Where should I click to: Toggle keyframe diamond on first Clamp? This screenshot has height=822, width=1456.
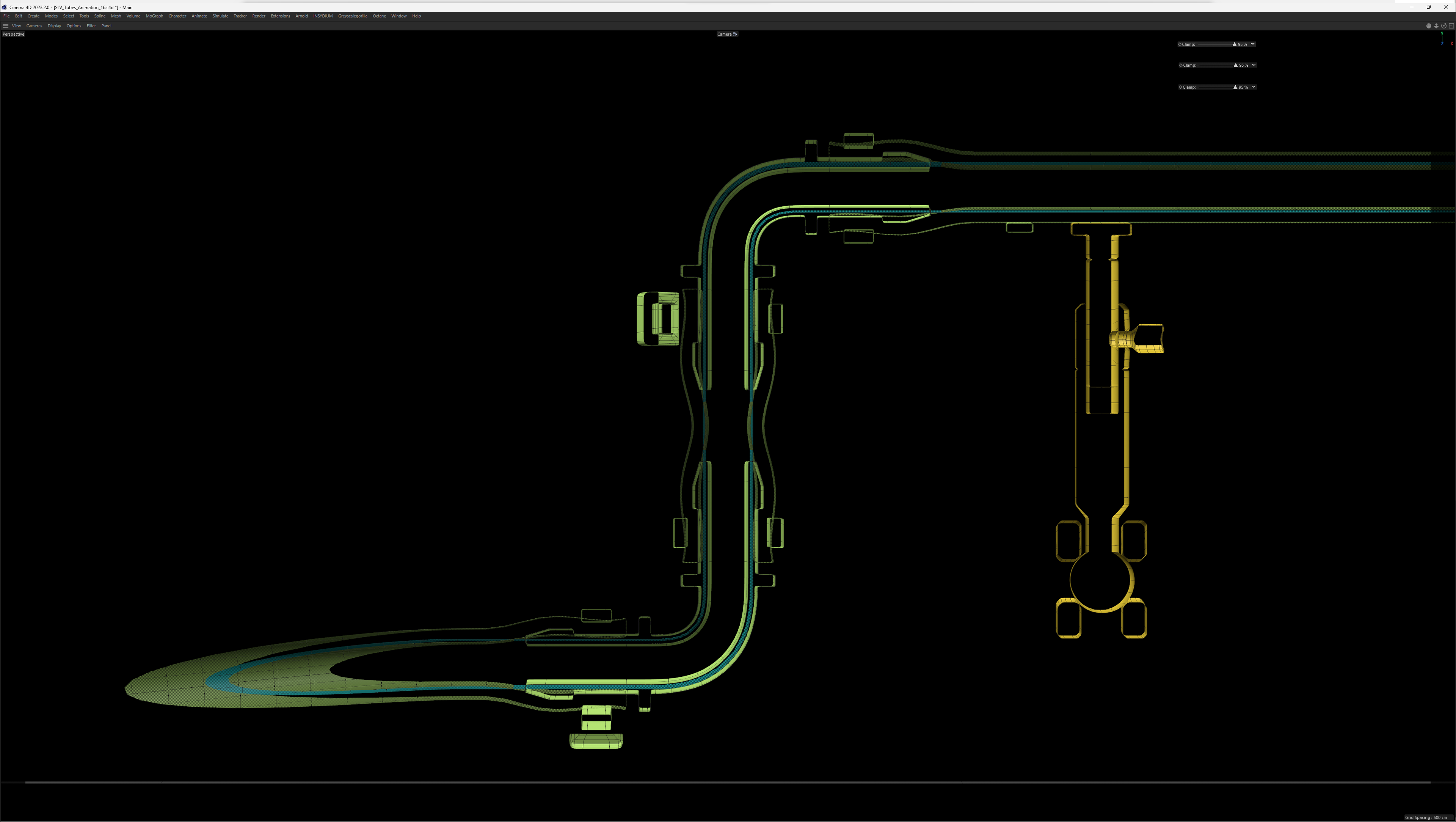1180,44
